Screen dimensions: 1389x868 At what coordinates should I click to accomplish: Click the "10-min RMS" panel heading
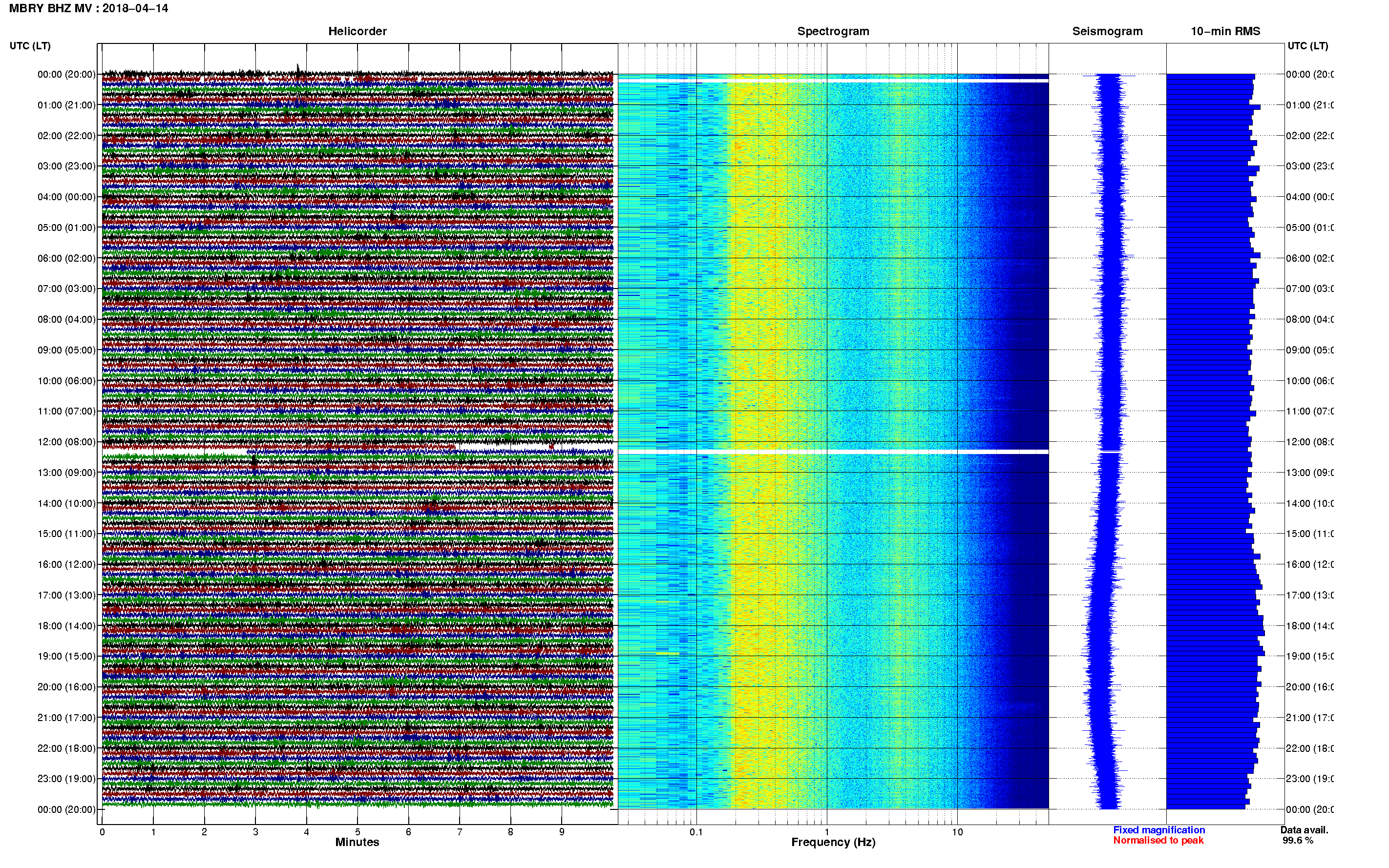pos(1225,32)
